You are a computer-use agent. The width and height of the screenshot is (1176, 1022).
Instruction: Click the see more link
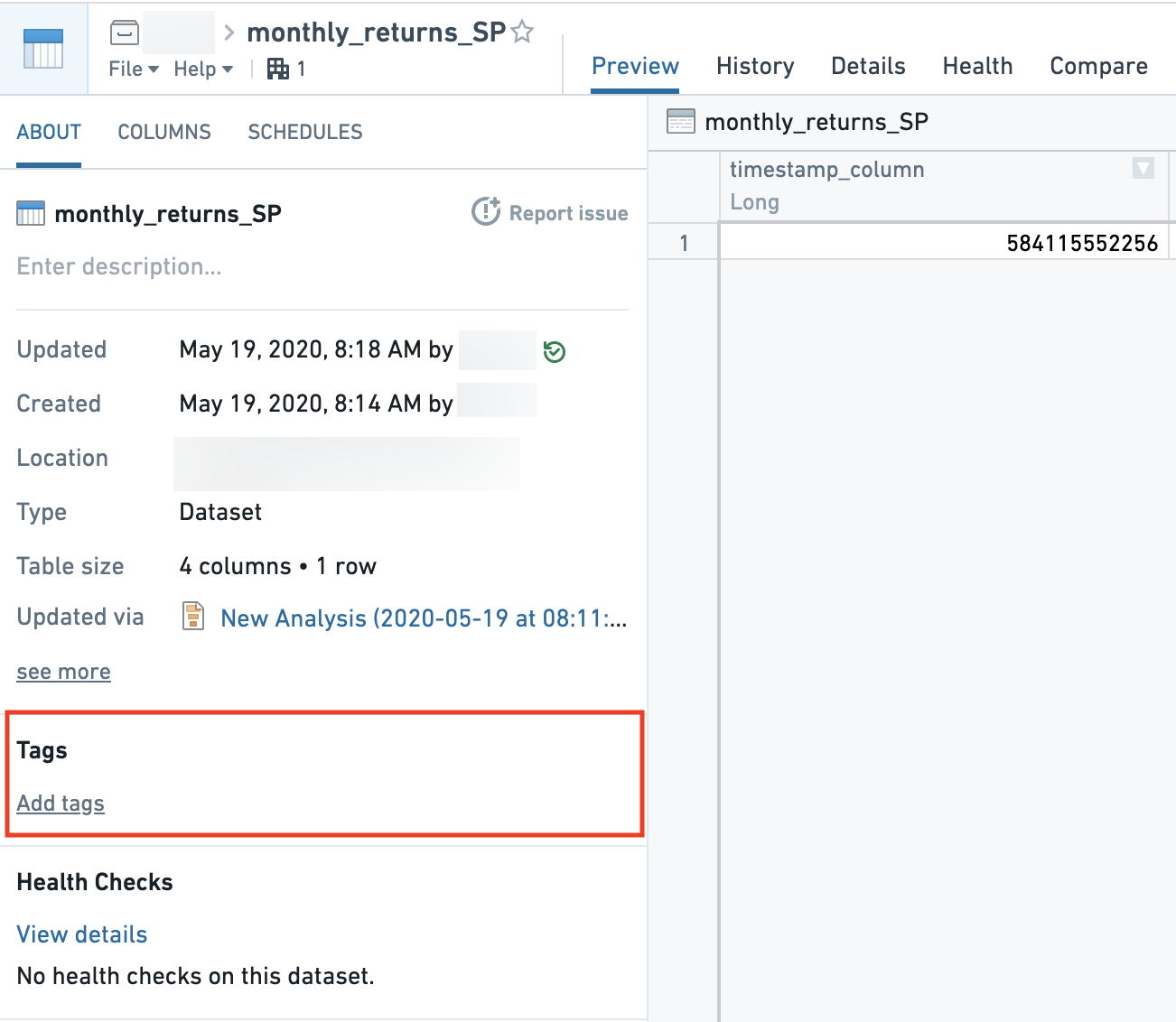[x=63, y=672]
